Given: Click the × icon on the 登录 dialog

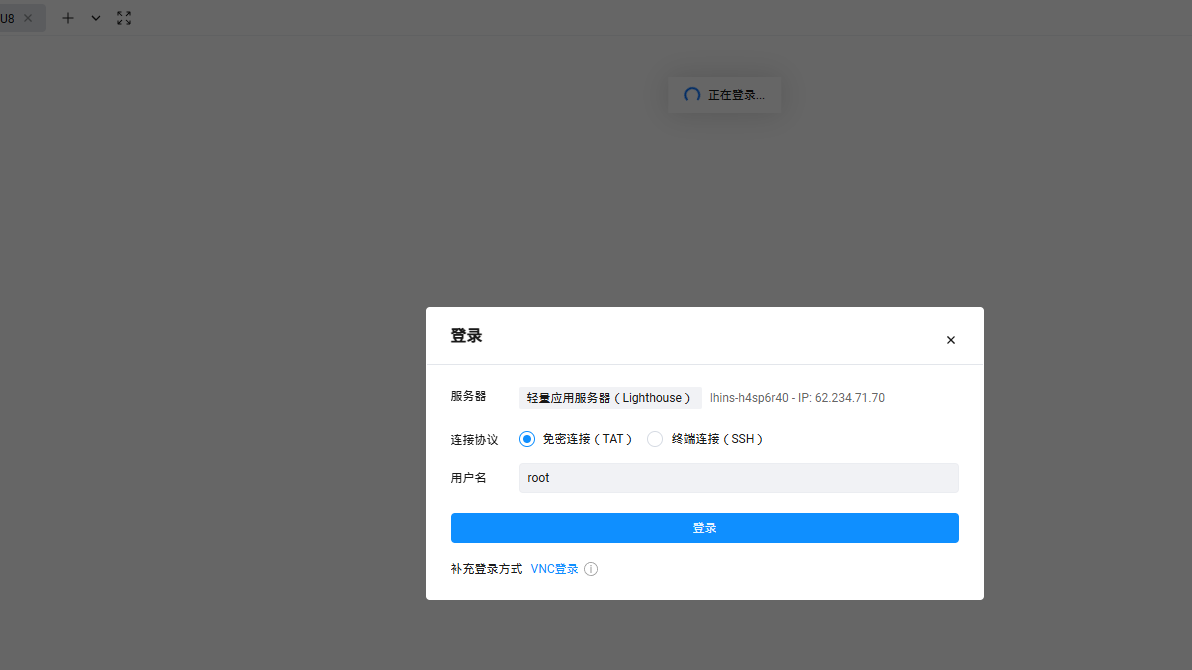Looking at the screenshot, I should pyautogui.click(x=950, y=339).
